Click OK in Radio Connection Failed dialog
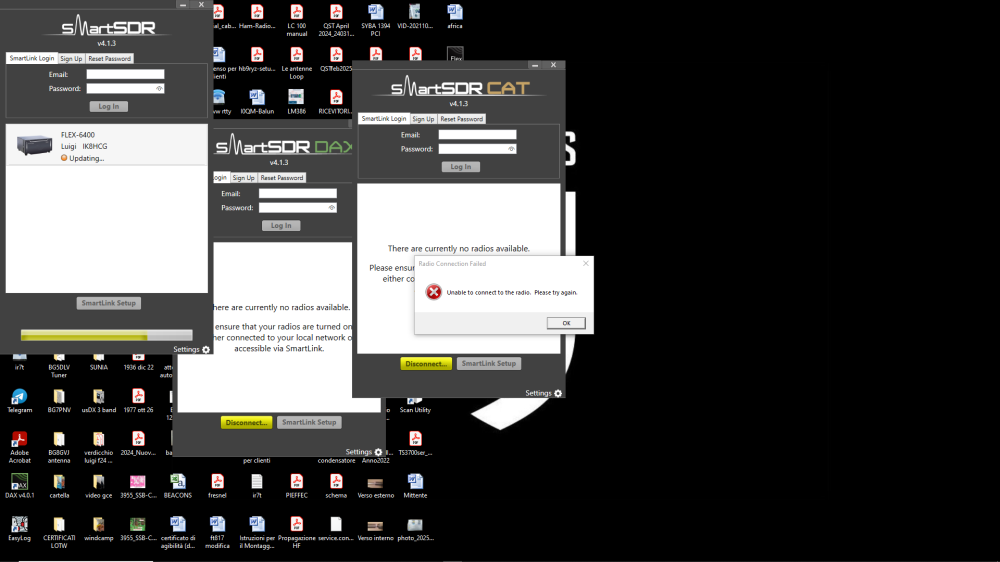 pyautogui.click(x=566, y=323)
